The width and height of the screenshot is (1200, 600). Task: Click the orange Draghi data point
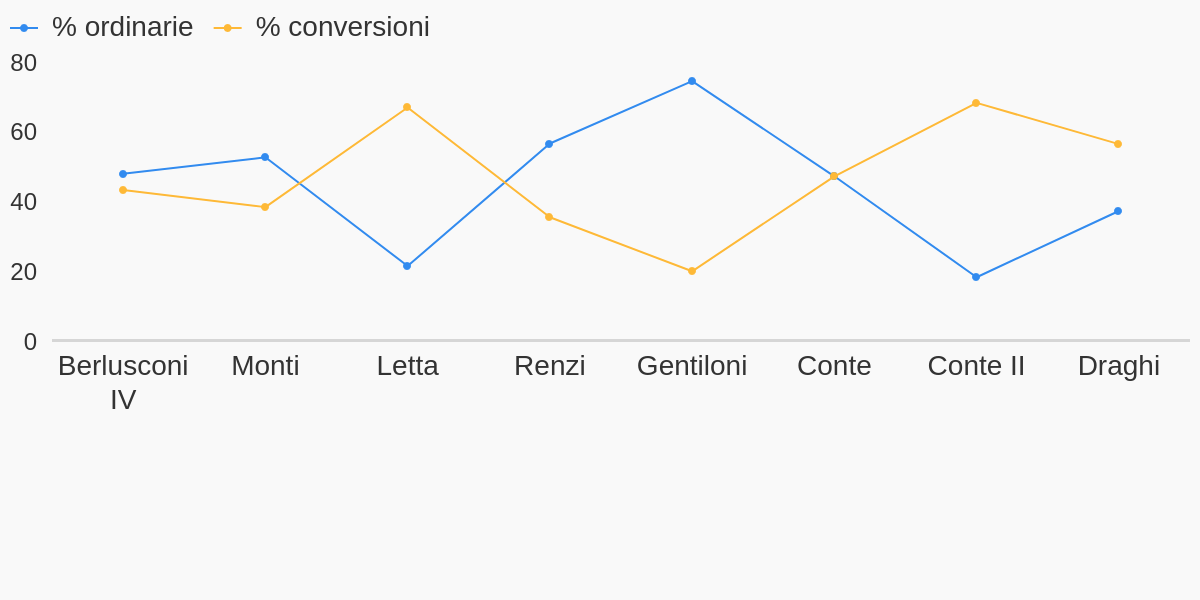click(1118, 144)
